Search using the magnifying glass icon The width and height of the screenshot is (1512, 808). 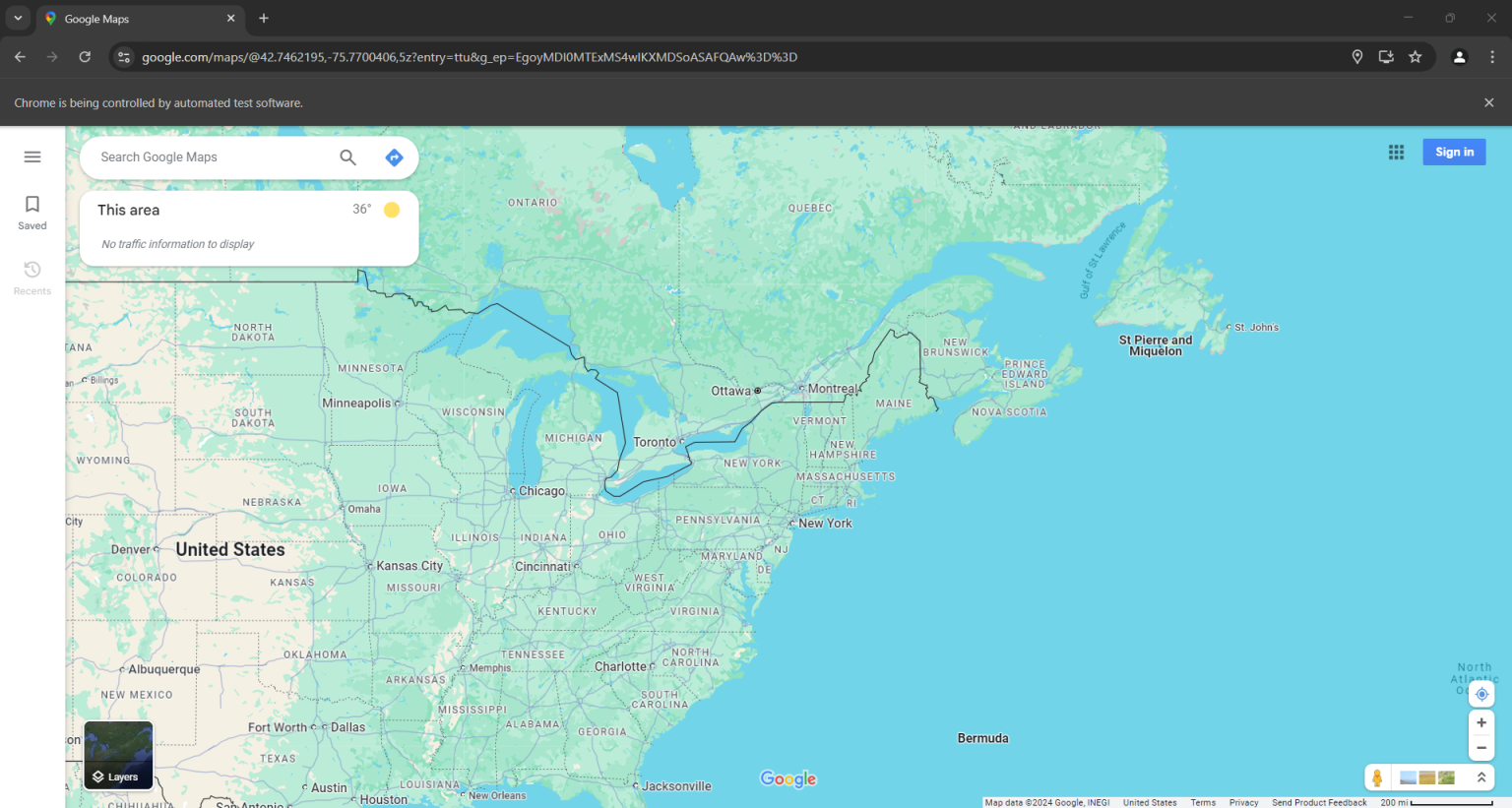pos(347,157)
